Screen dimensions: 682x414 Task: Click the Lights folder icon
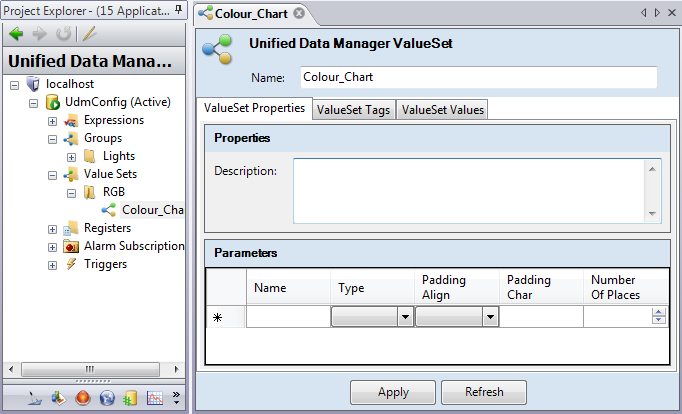coord(90,156)
